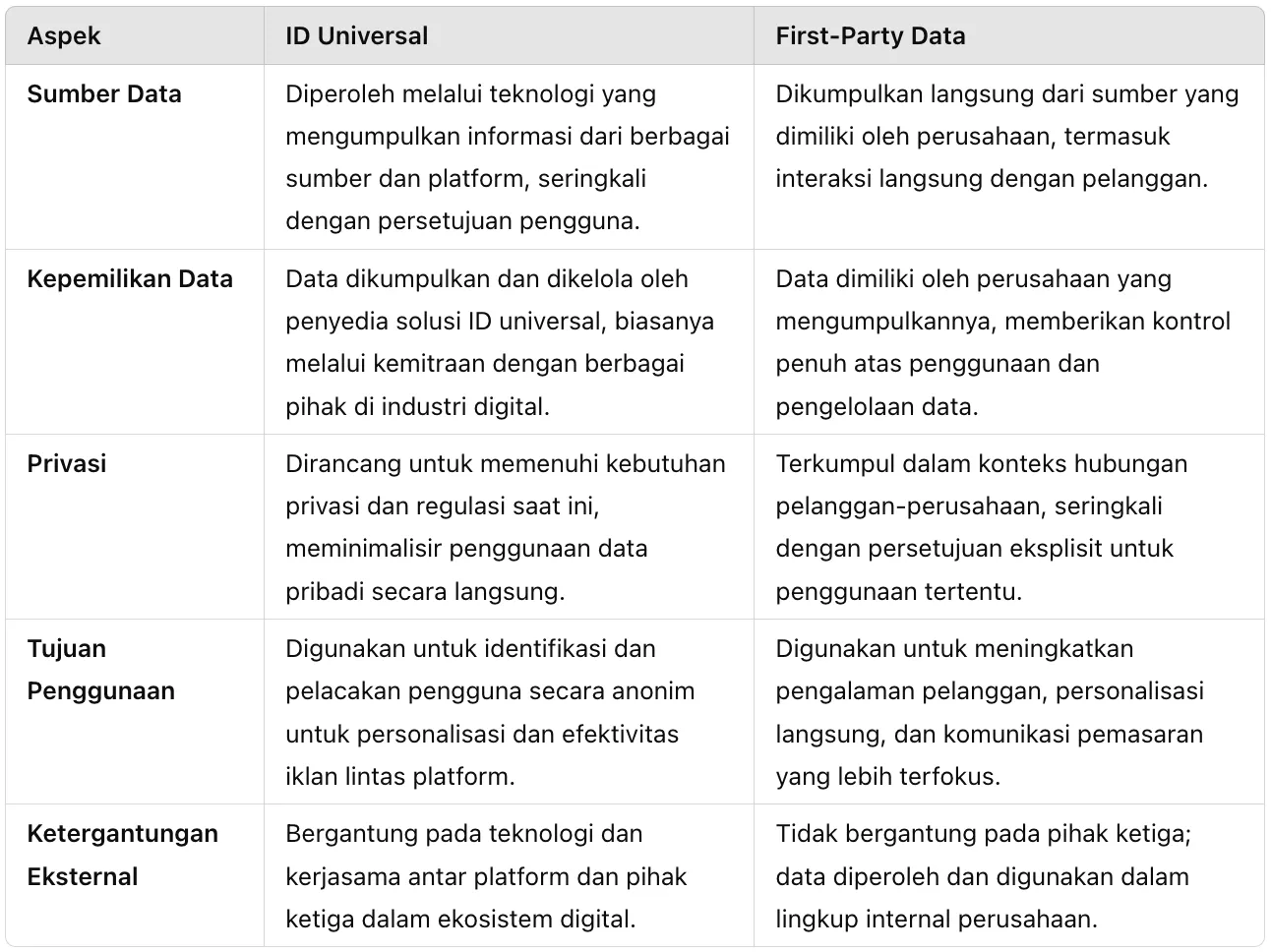The width and height of the screenshot is (1271, 952).
Task: Click the cell starting 'Diperoleh melalui teknologi'
Action: (508, 157)
